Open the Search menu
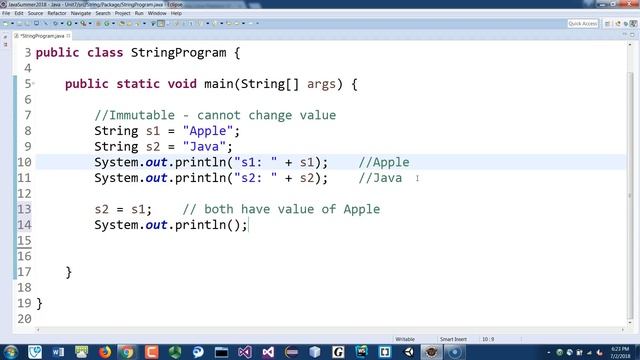Viewport: 640px width, 360px height. pyautogui.click(x=103, y=13)
